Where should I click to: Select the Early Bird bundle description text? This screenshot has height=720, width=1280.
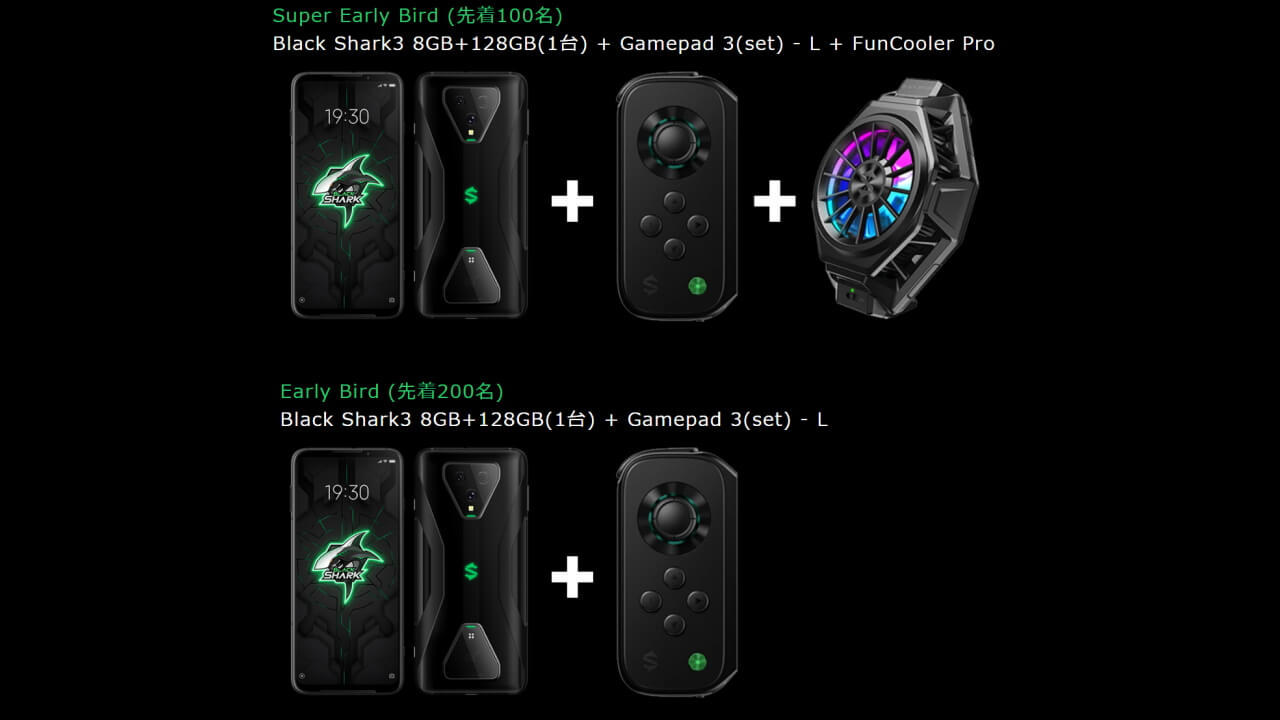coord(554,420)
